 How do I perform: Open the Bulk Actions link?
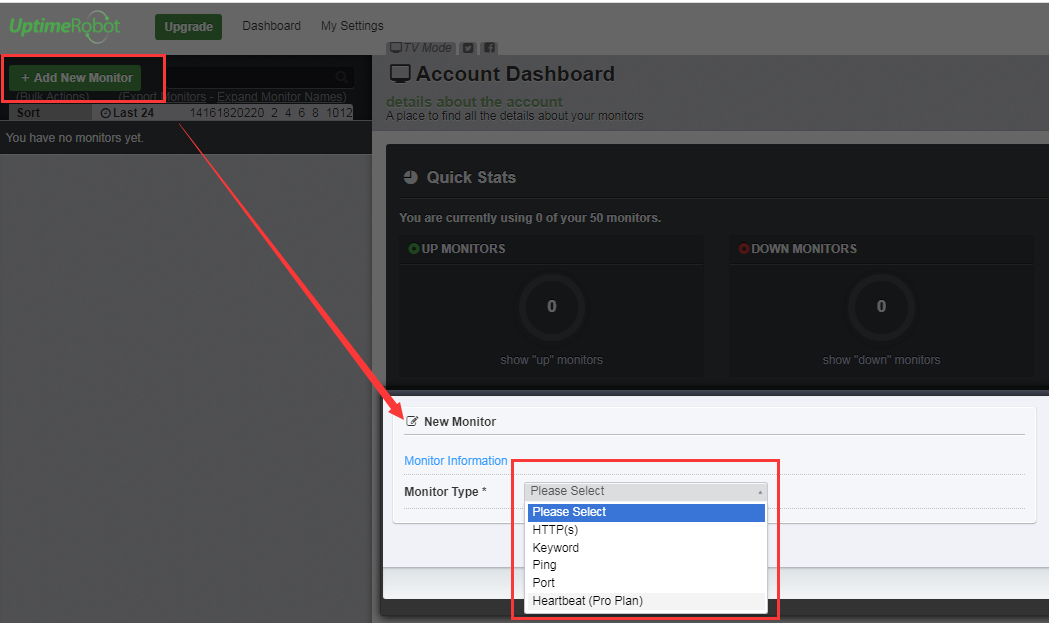[x=53, y=97]
